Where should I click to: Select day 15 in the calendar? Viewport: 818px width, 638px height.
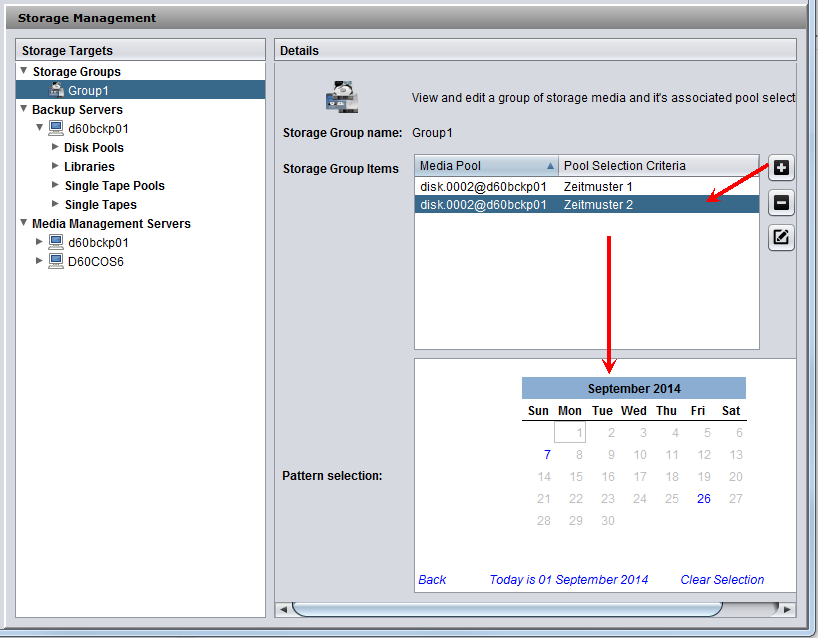tap(576, 476)
